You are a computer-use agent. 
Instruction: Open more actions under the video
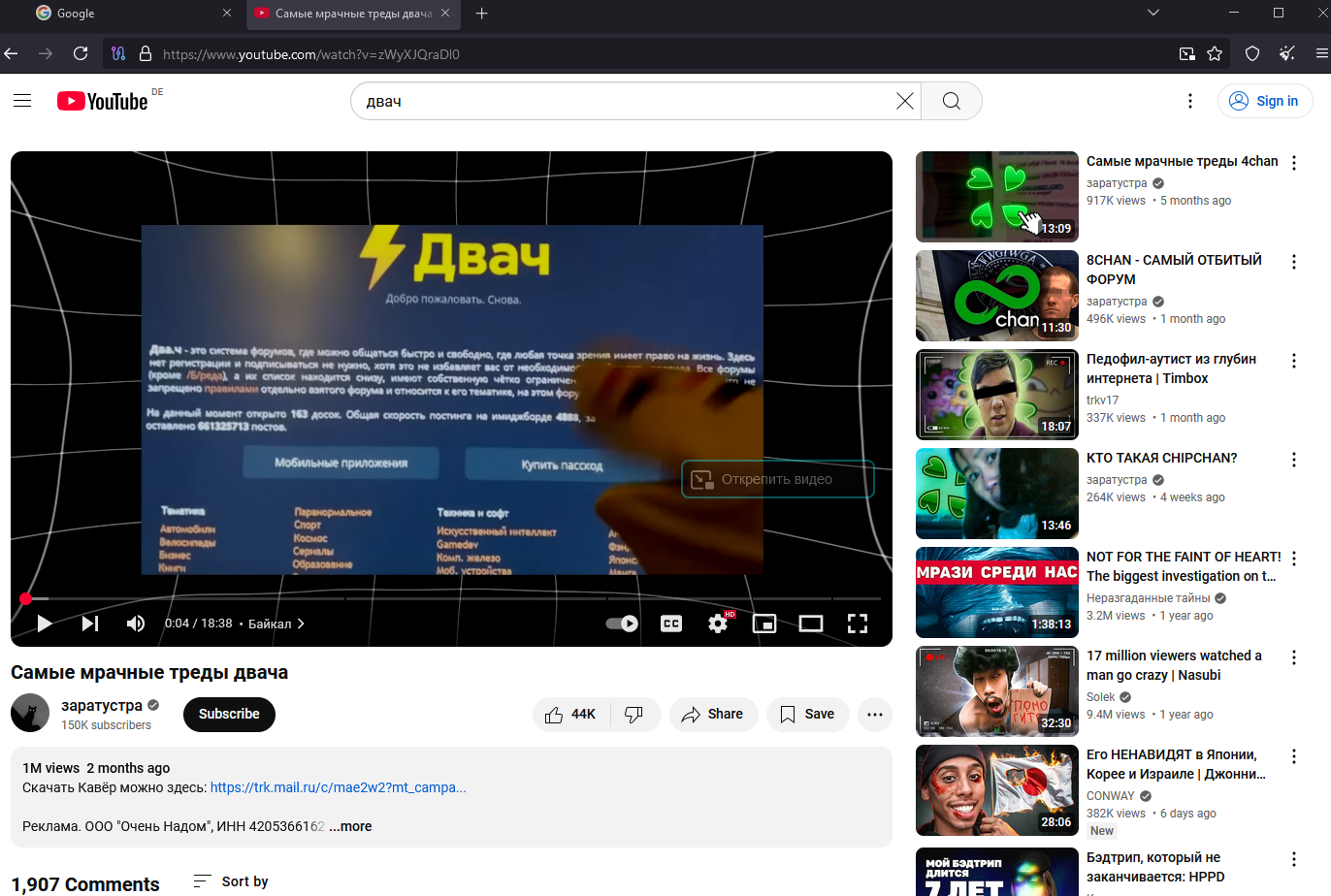click(874, 715)
